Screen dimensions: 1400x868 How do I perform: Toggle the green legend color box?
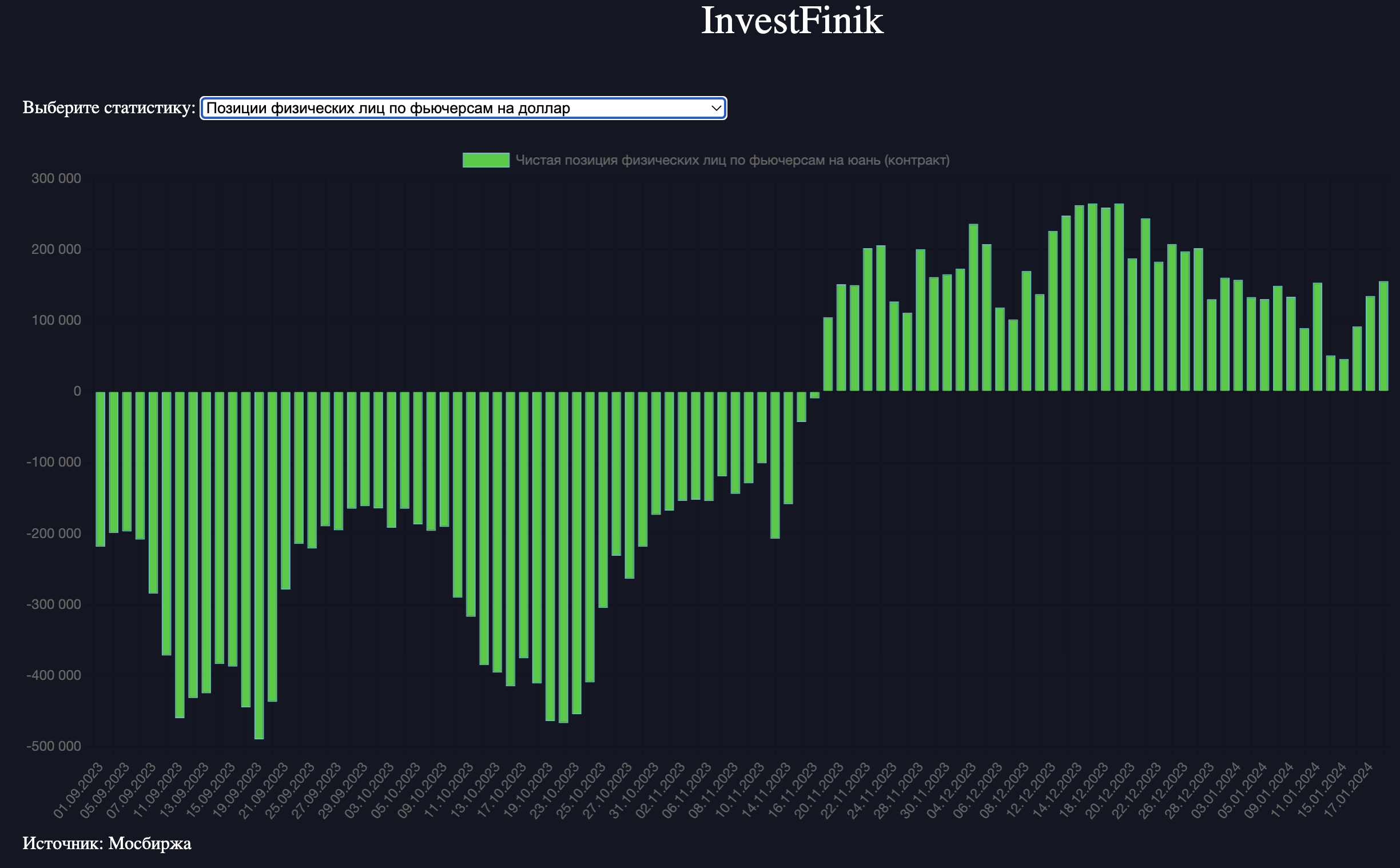(486, 160)
